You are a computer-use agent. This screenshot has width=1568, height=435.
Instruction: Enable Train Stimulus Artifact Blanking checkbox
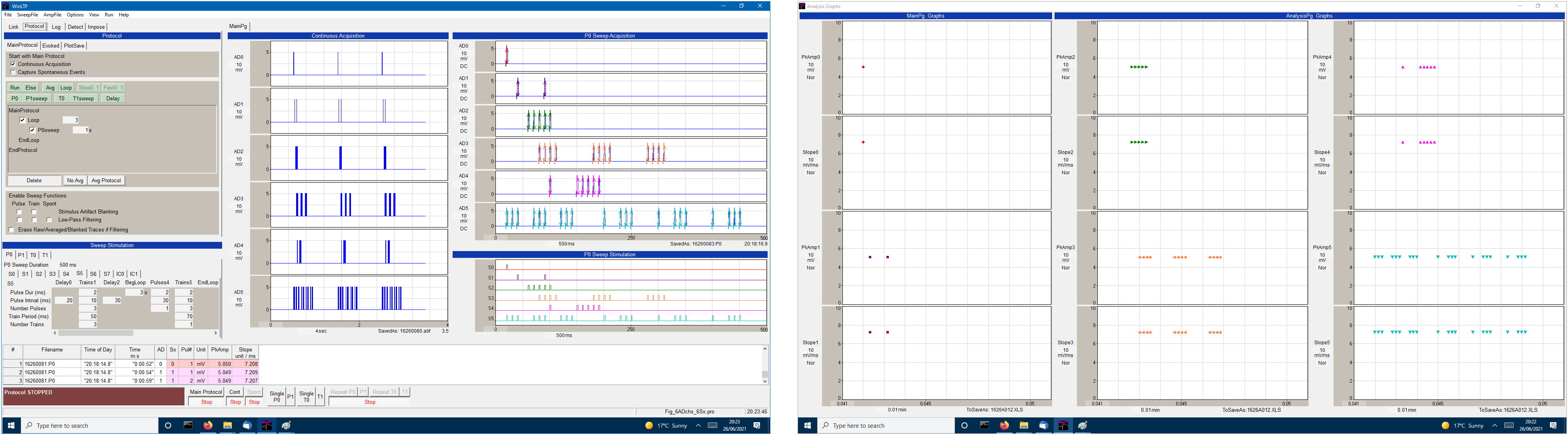pyautogui.click(x=34, y=212)
